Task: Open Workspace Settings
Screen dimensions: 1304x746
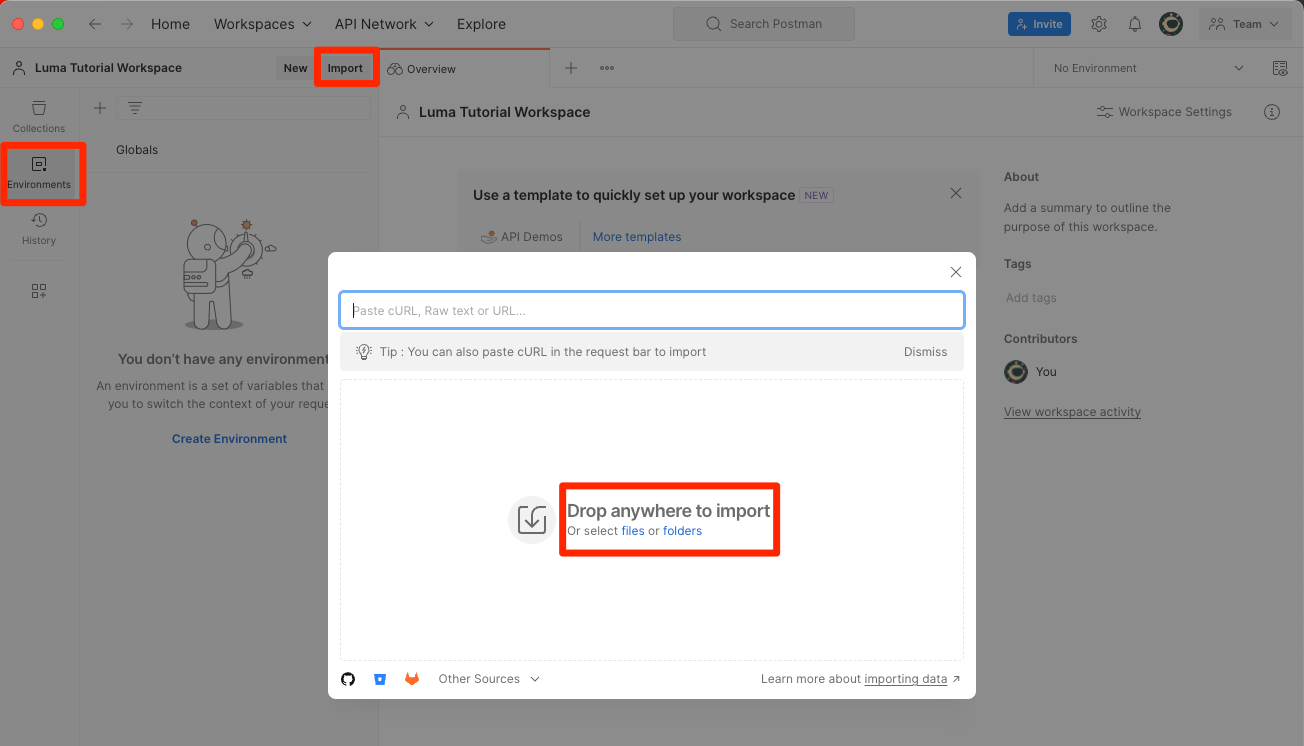Action: tap(1164, 112)
